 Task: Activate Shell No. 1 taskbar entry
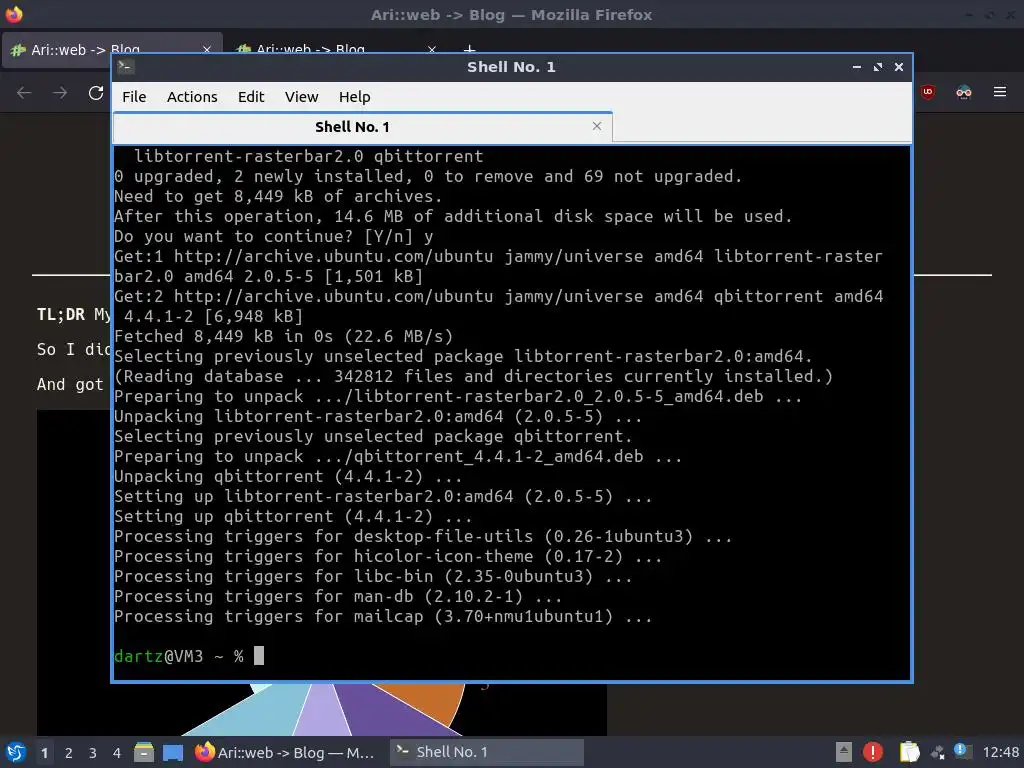pos(487,752)
